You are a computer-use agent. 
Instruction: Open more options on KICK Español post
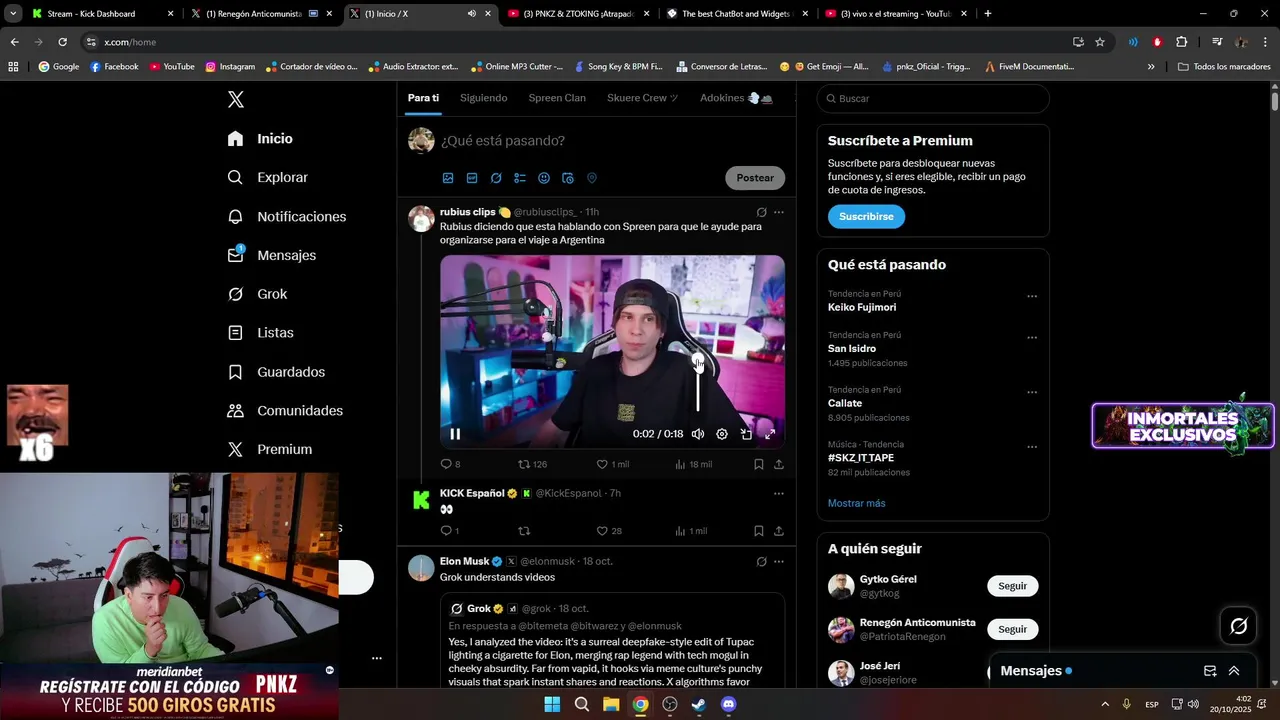point(779,493)
